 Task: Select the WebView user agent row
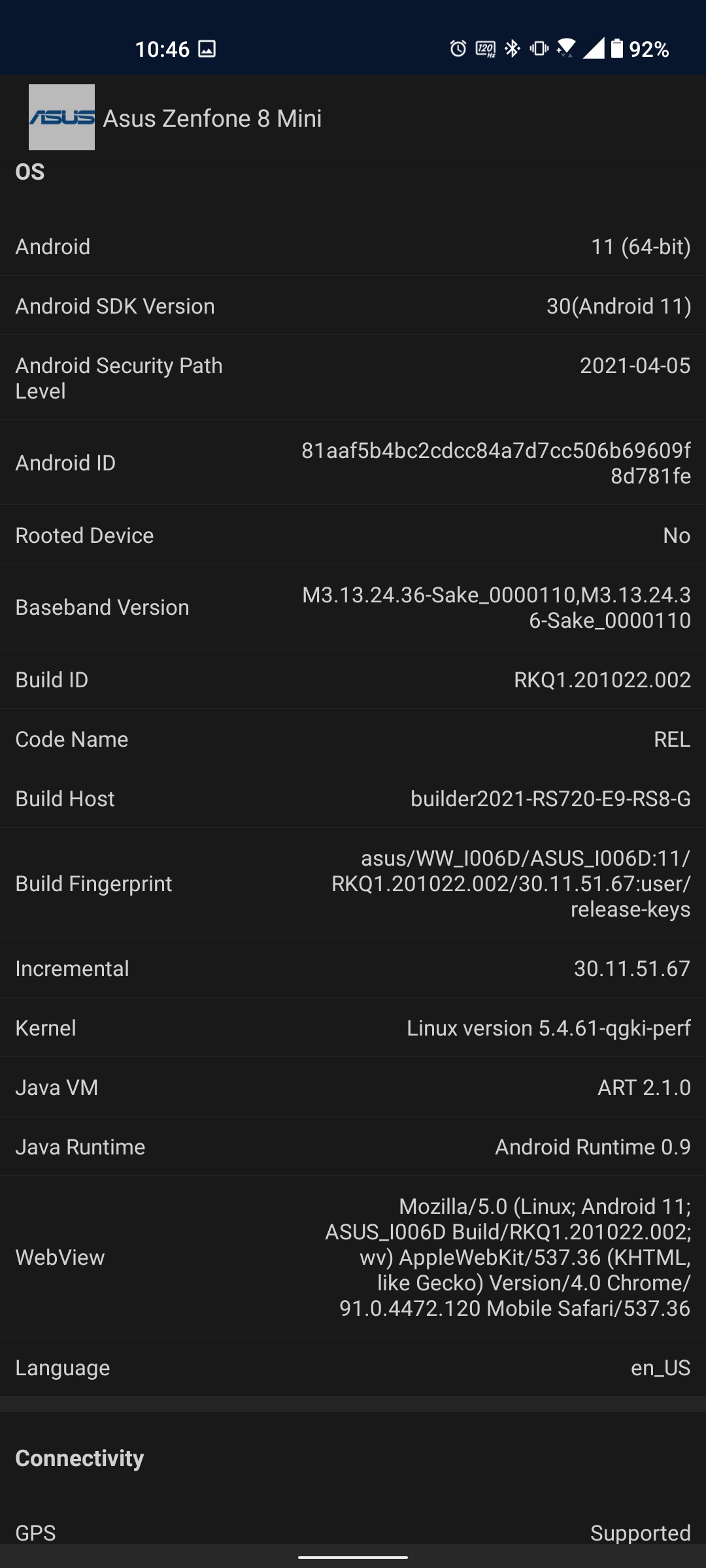point(353,1257)
